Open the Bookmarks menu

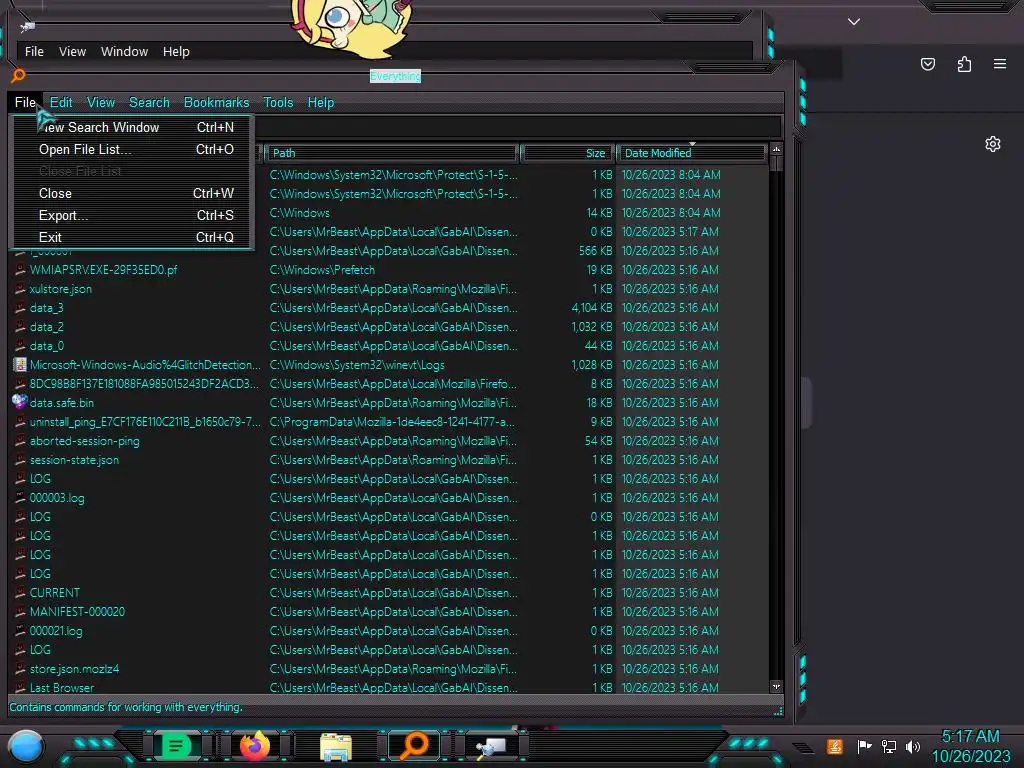coord(216,103)
